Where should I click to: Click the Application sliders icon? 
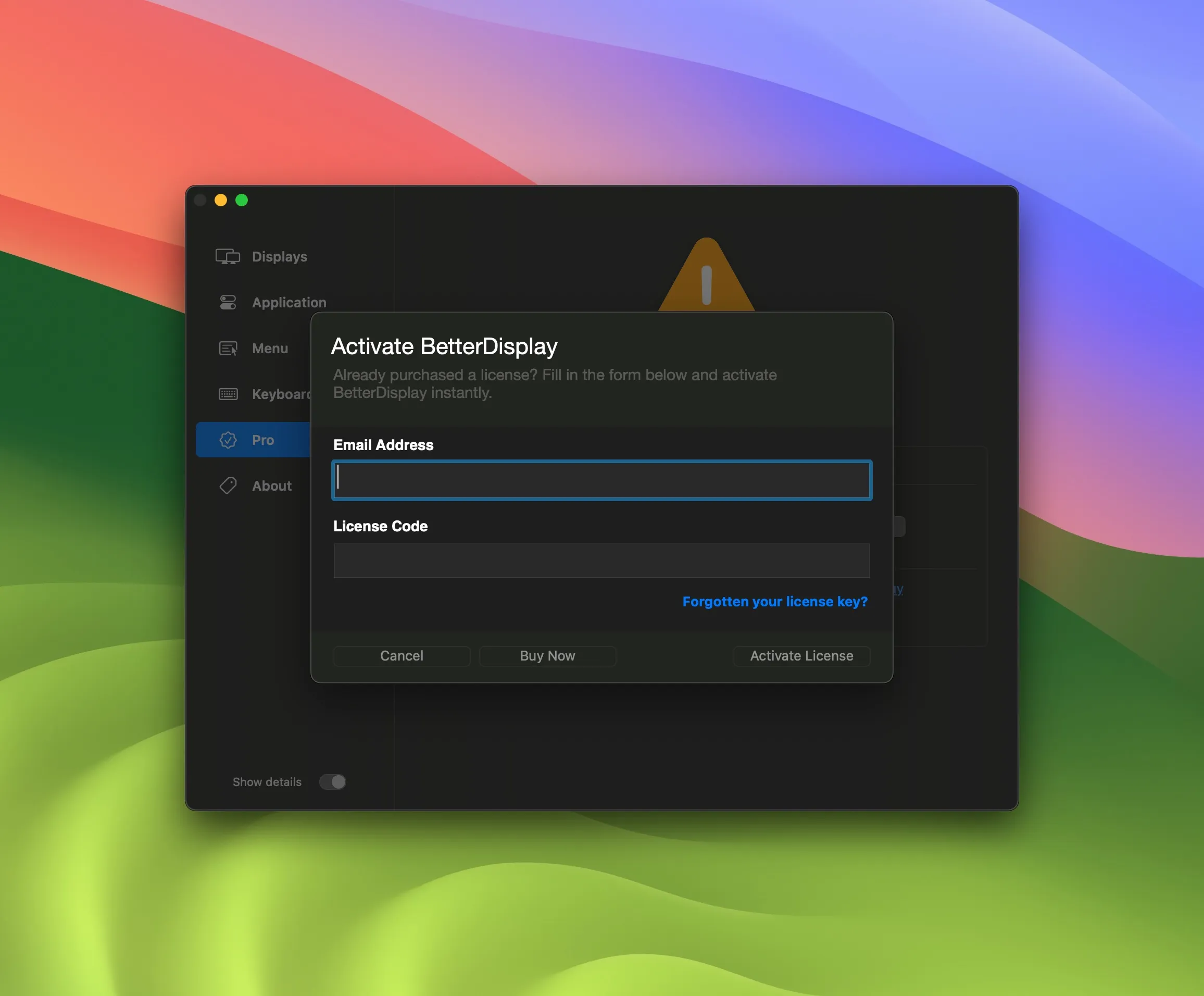click(x=228, y=302)
